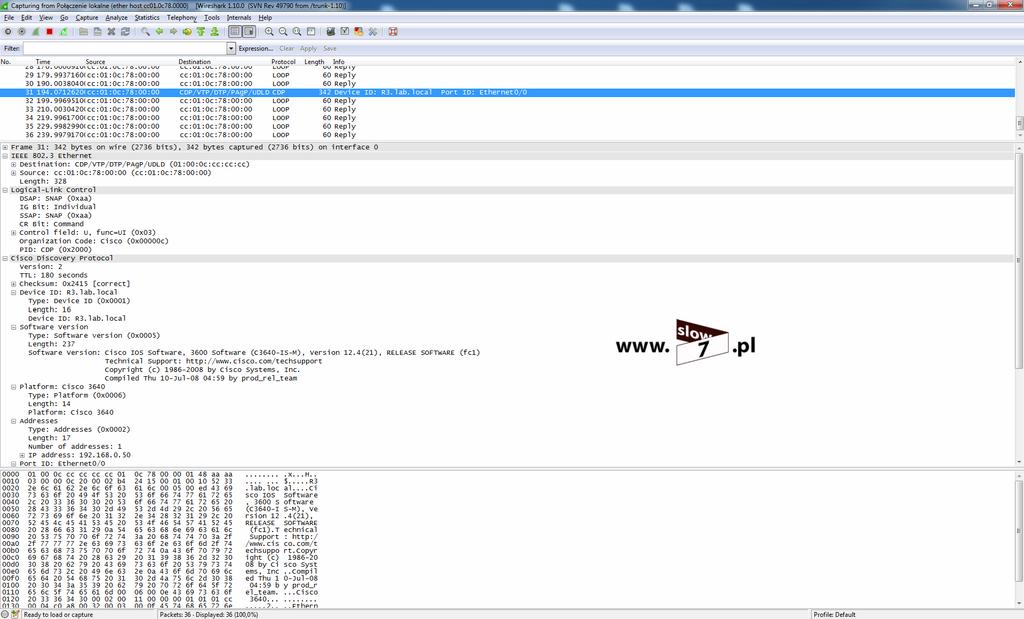Image resolution: width=1024 pixels, height=619 pixels.
Task: Reload the capture file
Action: coord(125,31)
